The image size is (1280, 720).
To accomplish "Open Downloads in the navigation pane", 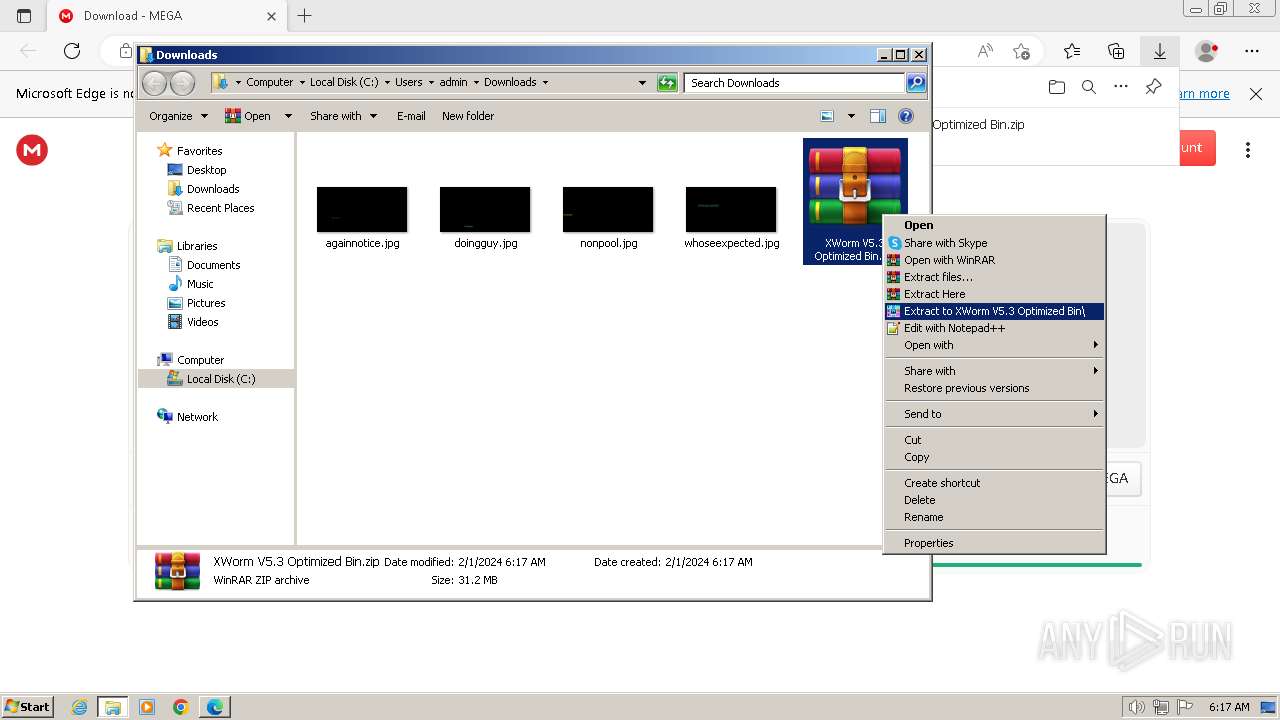I will point(213,189).
